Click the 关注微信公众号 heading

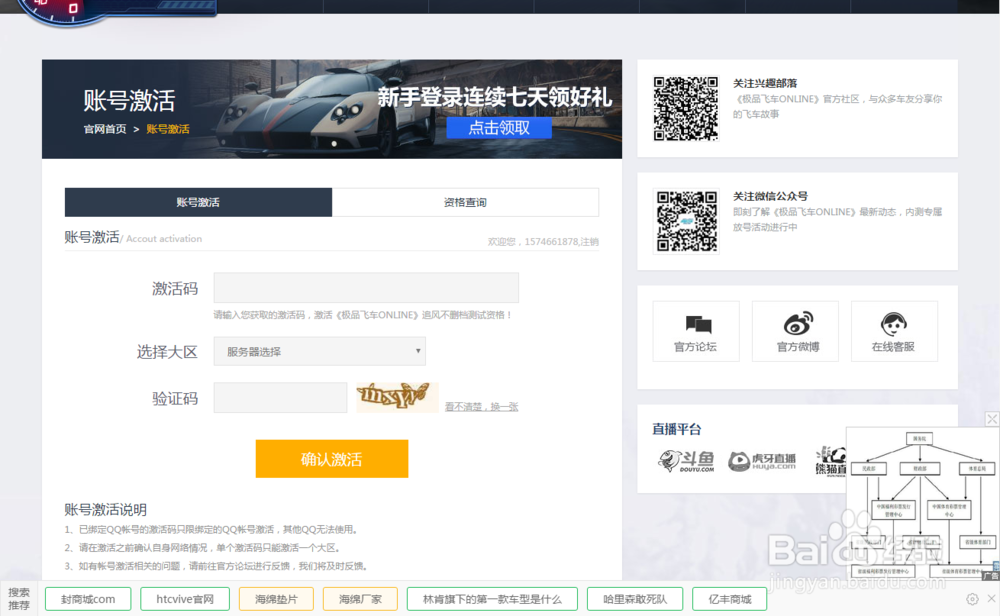[x=770, y=196]
